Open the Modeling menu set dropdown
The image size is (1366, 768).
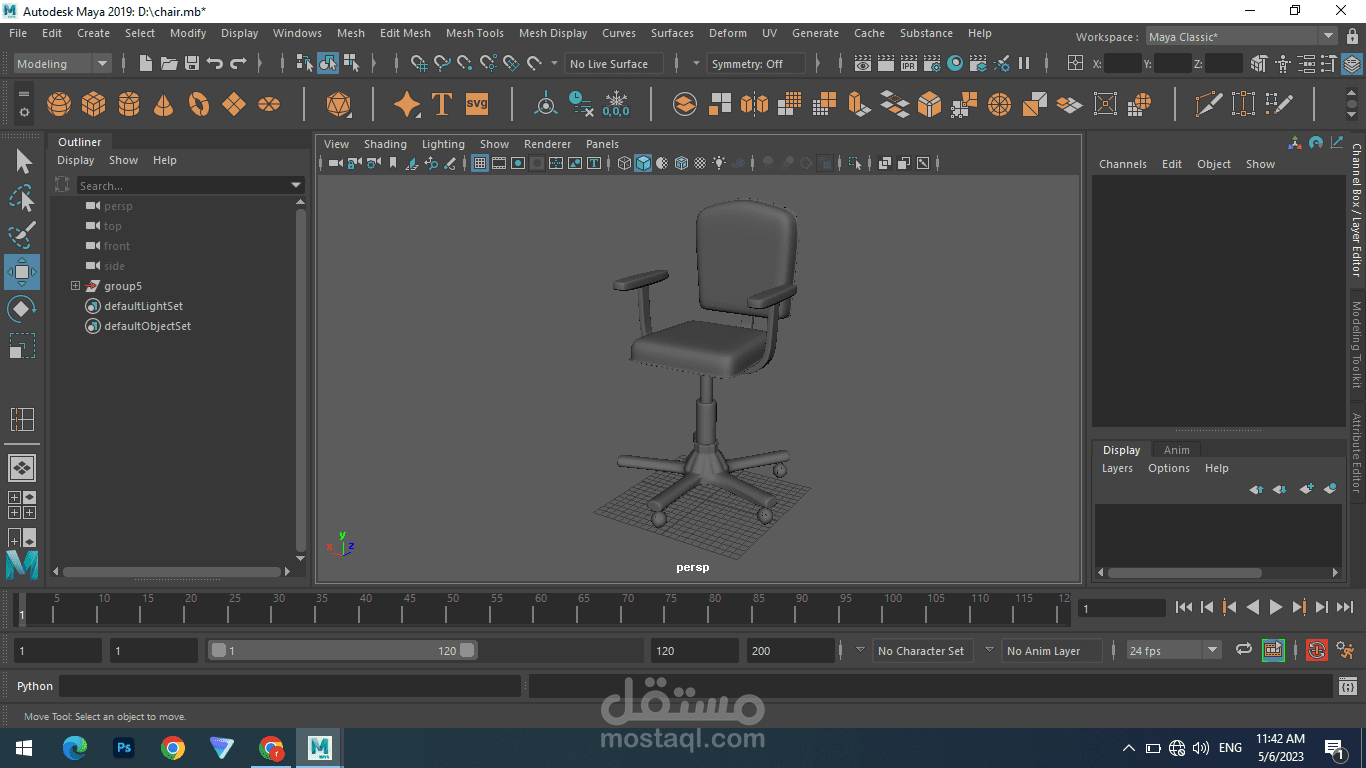click(x=63, y=63)
